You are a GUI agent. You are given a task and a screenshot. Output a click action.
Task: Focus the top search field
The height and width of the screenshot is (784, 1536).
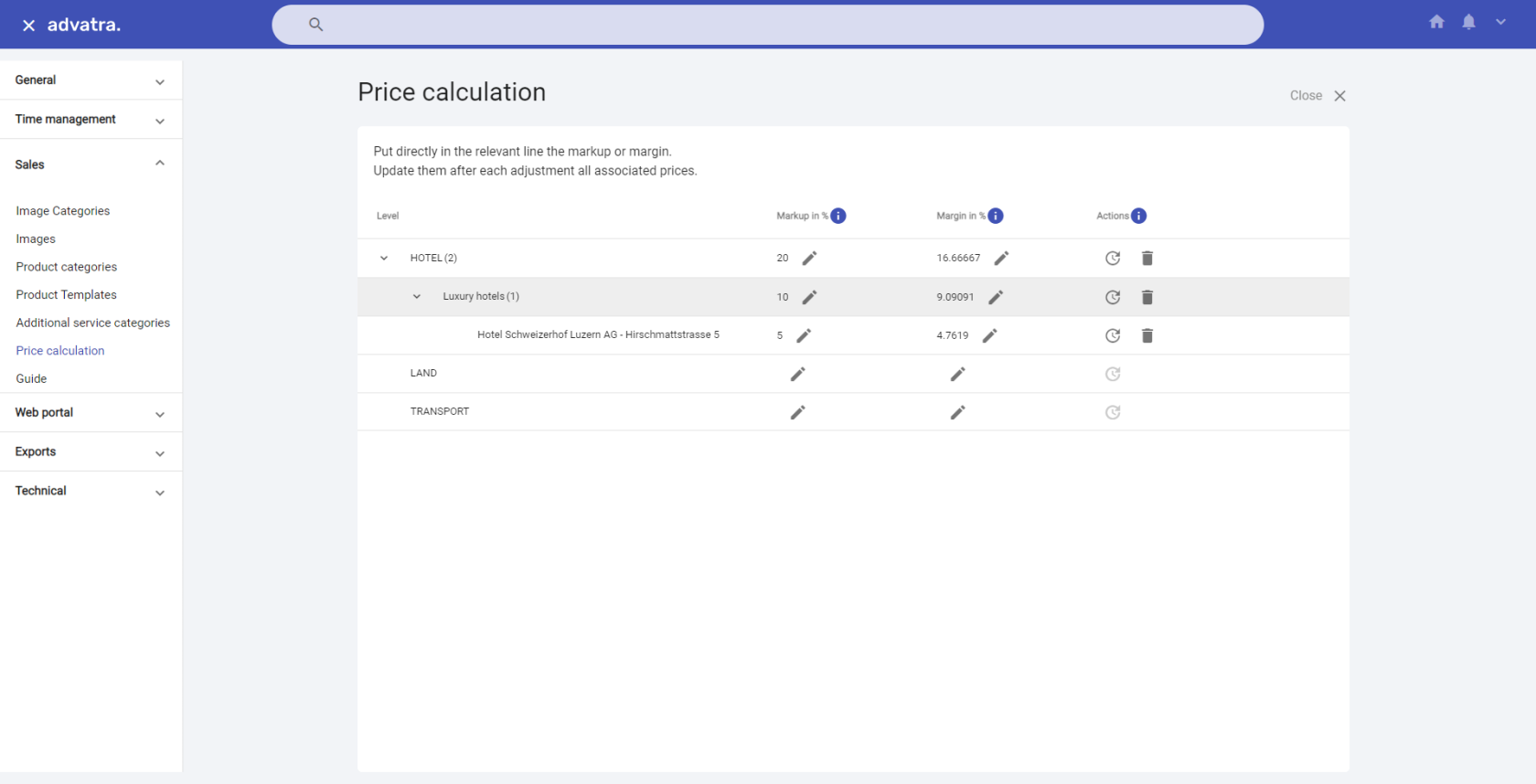(768, 25)
